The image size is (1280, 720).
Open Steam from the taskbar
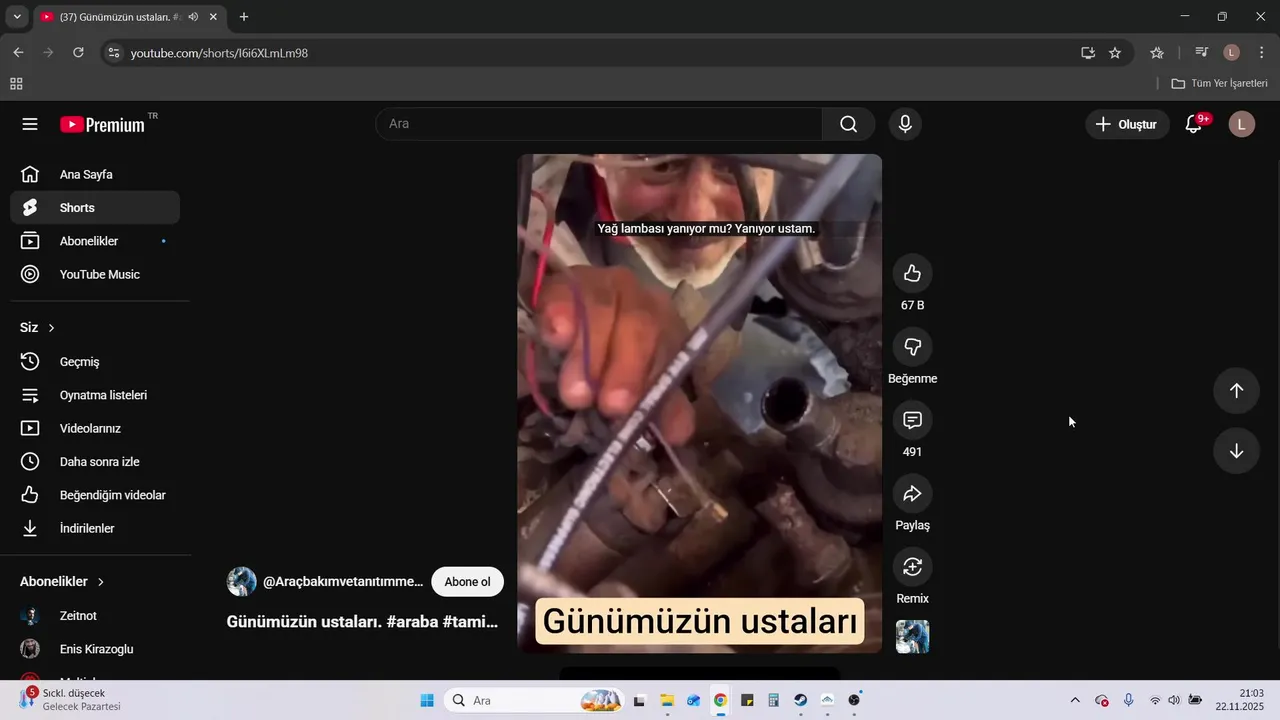[x=801, y=700]
